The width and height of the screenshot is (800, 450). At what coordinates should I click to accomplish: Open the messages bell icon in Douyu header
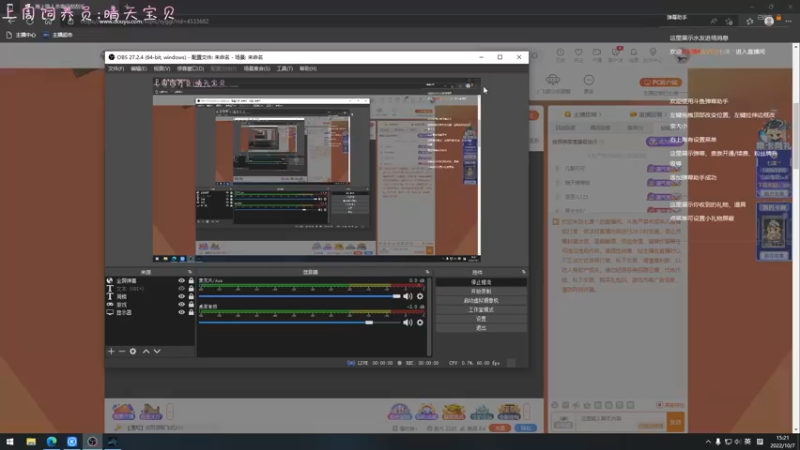click(634, 54)
